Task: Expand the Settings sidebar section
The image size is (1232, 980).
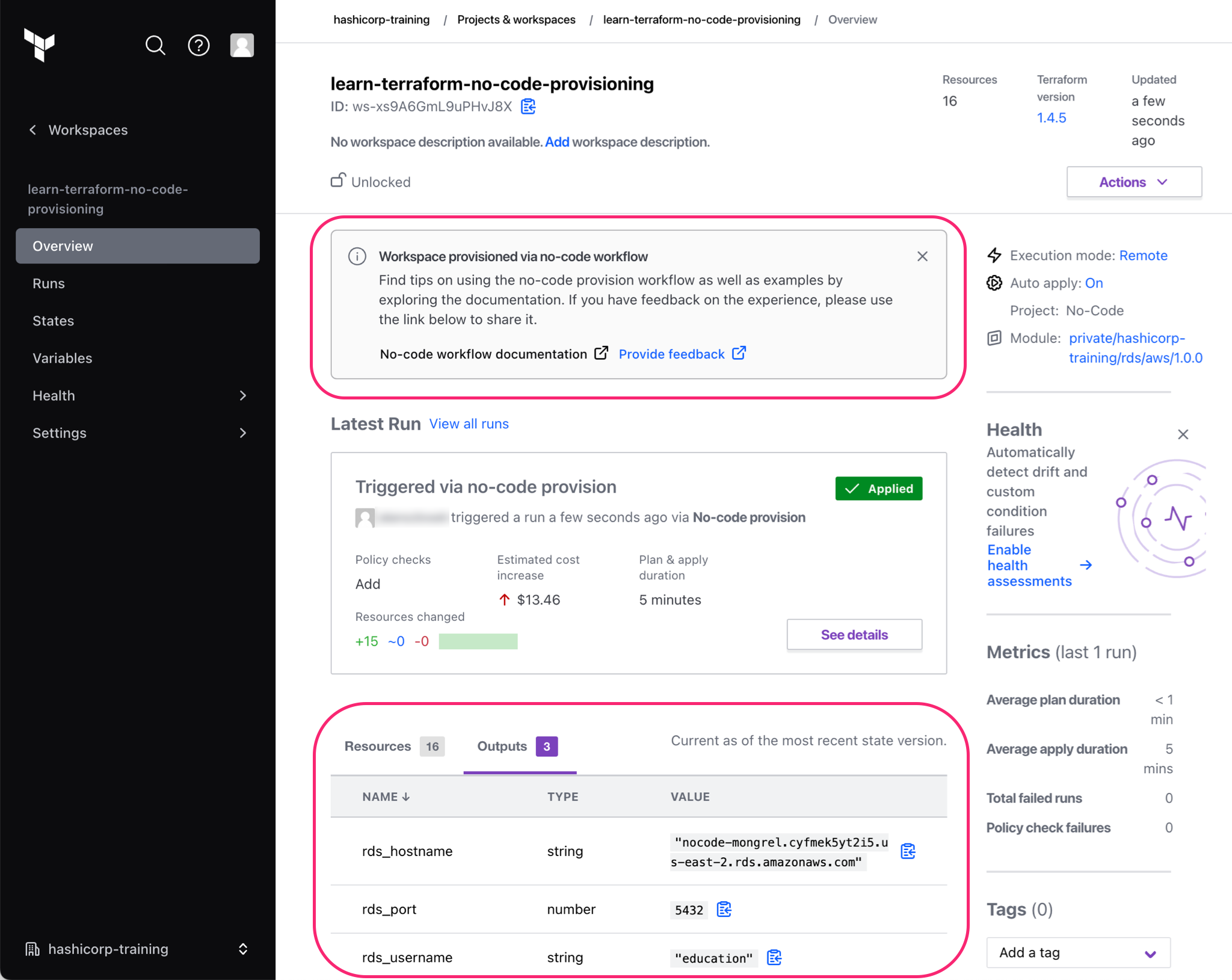Action: coord(138,433)
